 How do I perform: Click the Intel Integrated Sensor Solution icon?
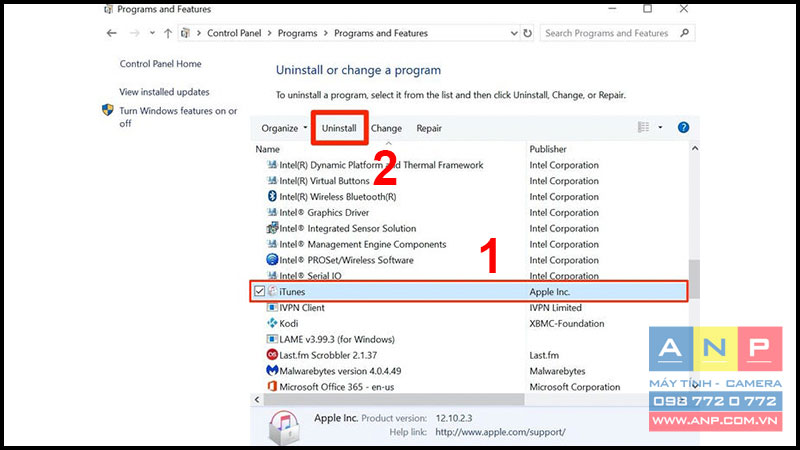coord(272,228)
